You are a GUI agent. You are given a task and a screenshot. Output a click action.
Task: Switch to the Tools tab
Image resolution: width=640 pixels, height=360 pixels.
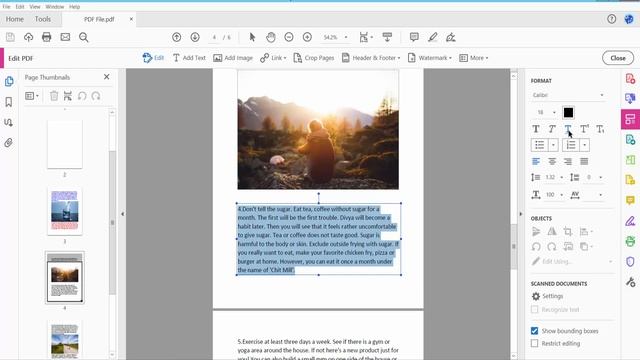pyautogui.click(x=42, y=19)
